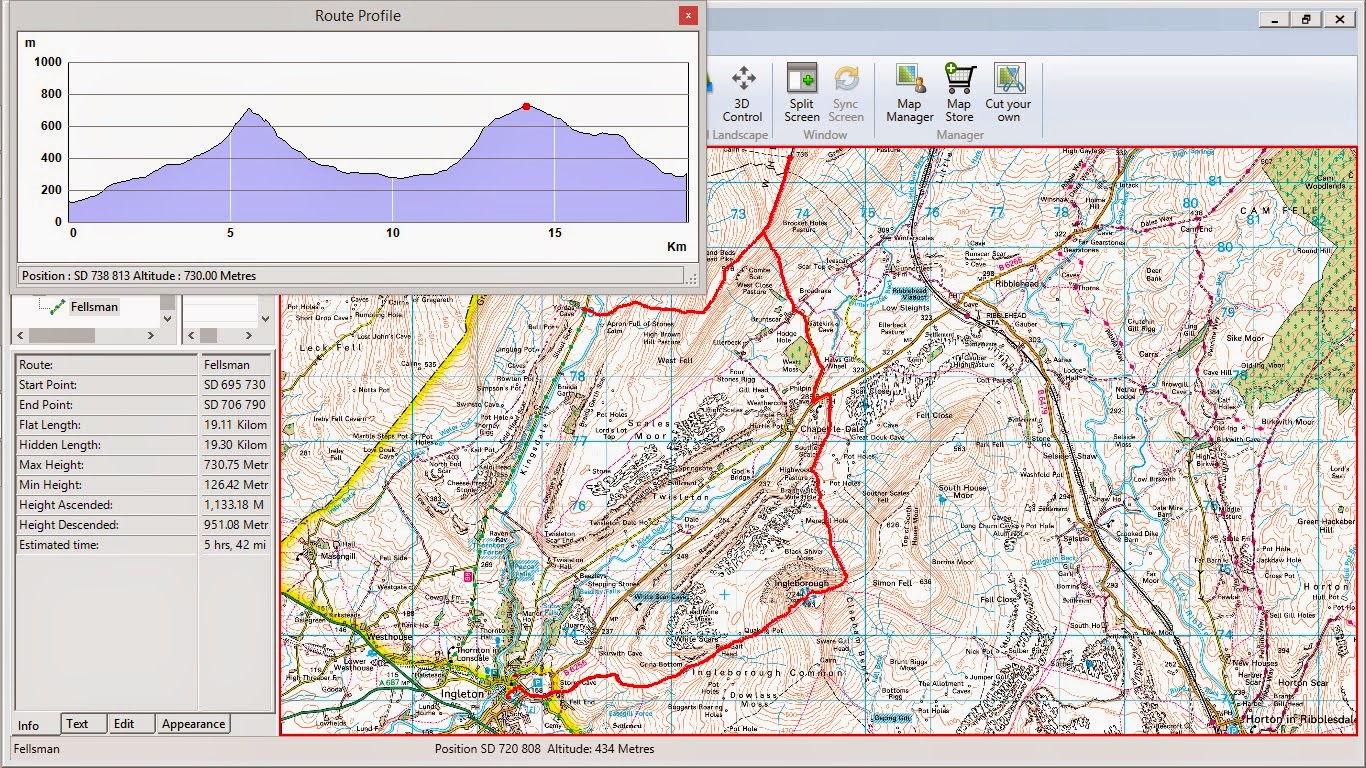Restore down the main application window
1366x768 pixels.
tap(1306, 19)
